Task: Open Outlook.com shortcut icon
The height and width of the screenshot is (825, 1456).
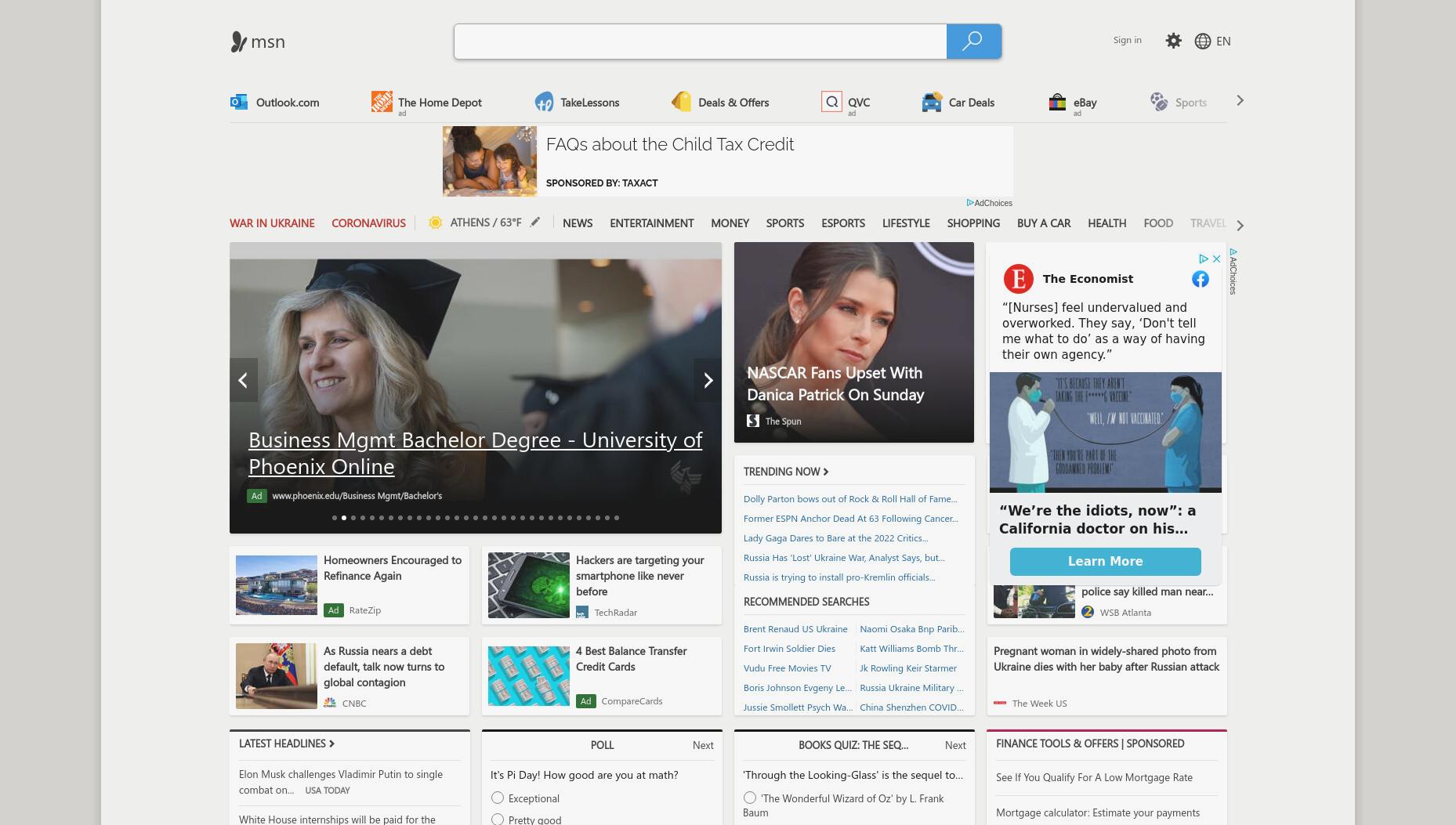Action: click(x=239, y=102)
